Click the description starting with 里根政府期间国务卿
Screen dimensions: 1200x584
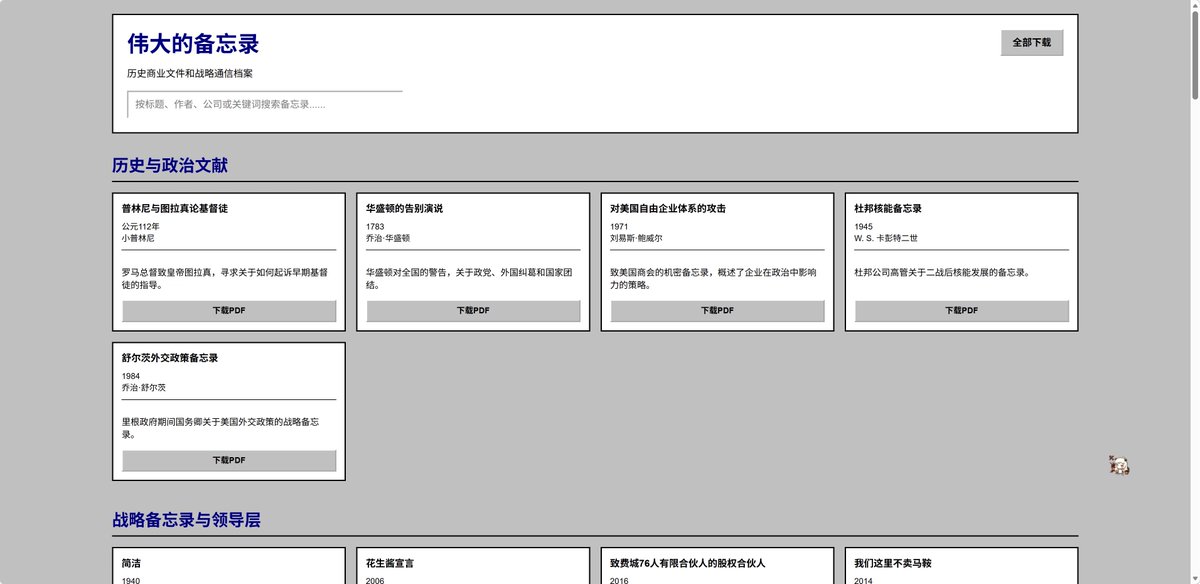click(220, 428)
